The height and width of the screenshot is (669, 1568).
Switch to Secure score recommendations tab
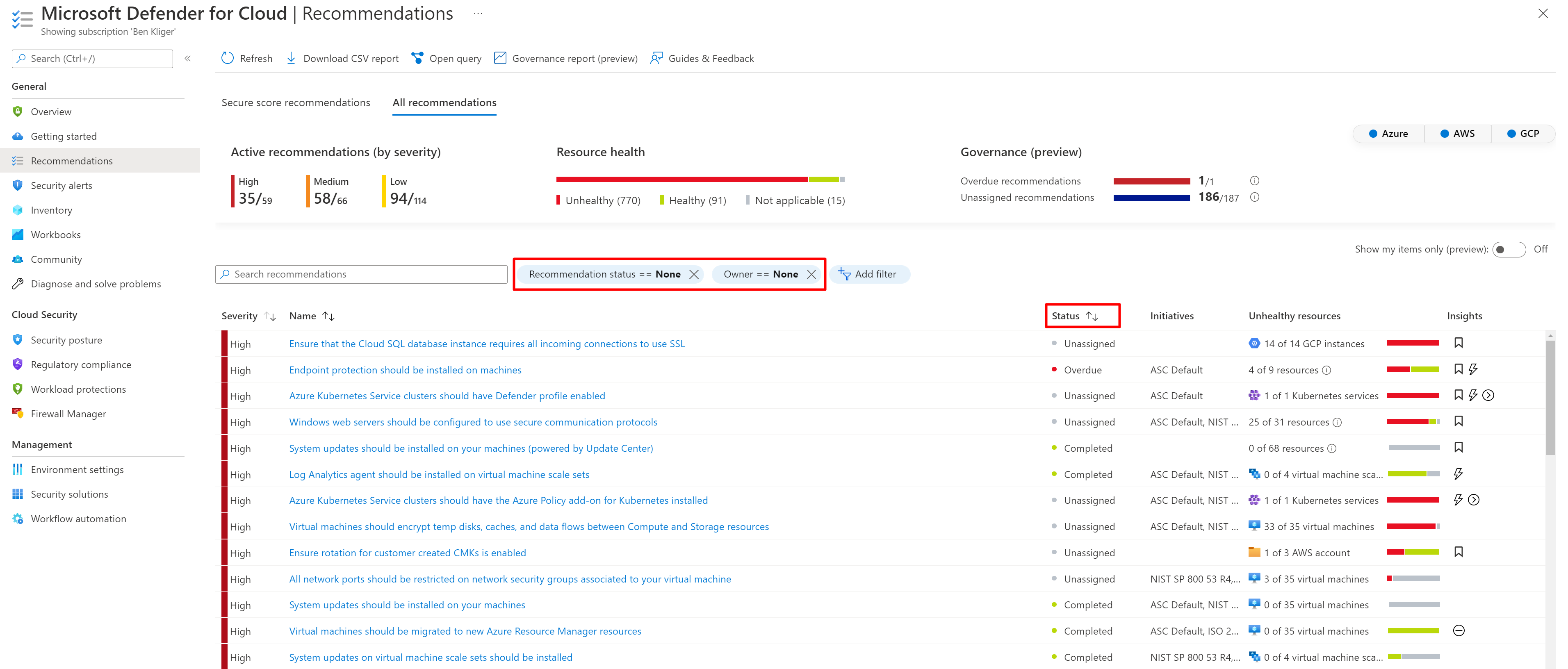[295, 102]
